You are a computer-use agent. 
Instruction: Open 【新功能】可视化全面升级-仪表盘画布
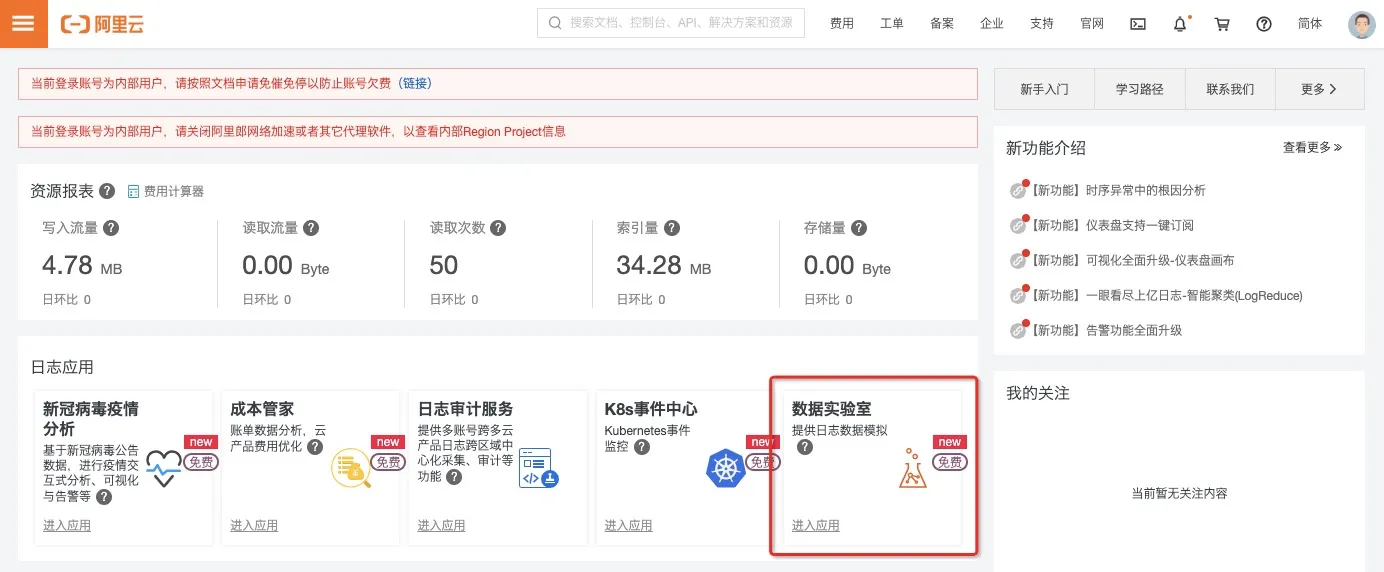click(x=1132, y=260)
